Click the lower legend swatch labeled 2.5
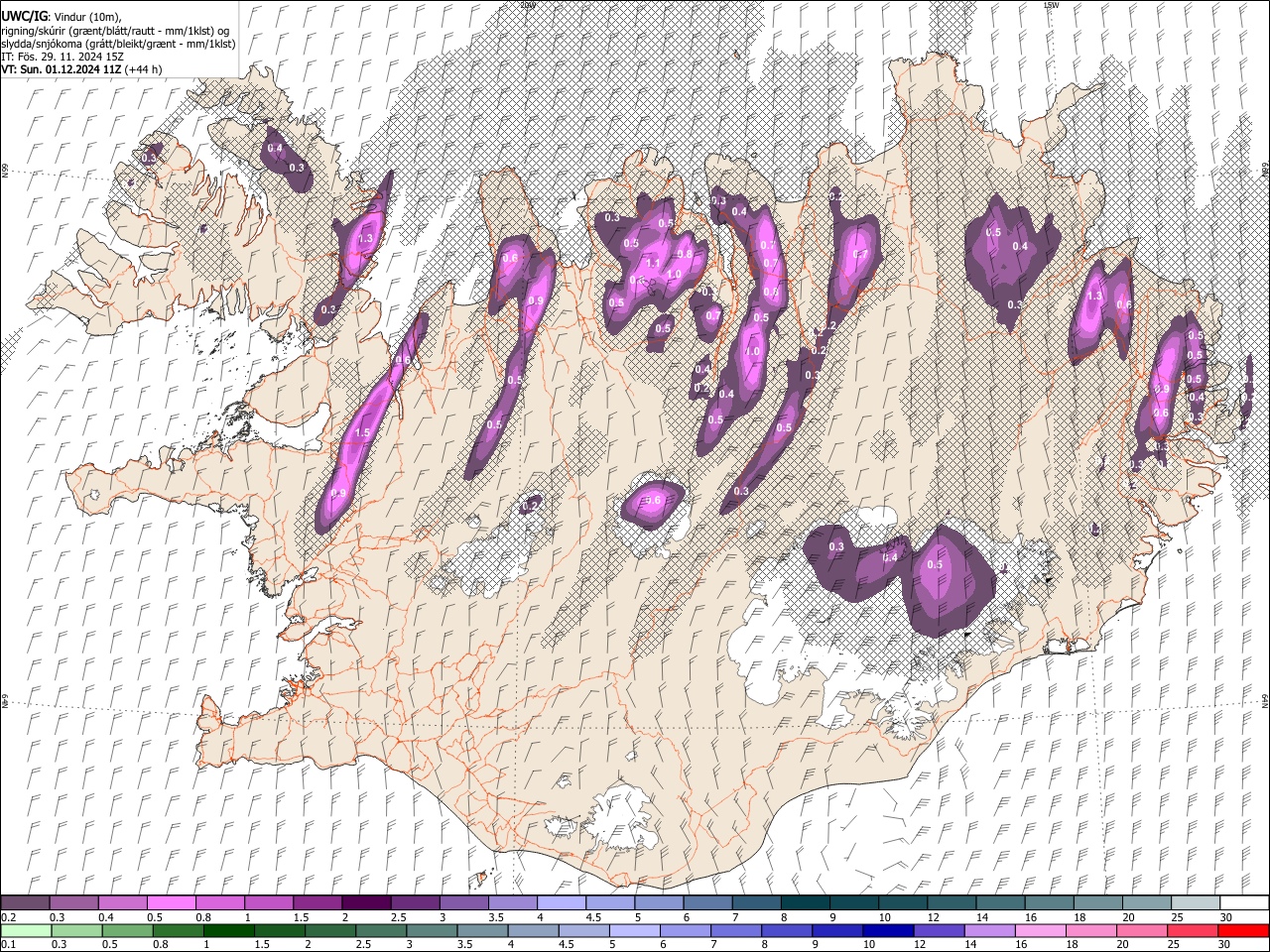 (381, 930)
